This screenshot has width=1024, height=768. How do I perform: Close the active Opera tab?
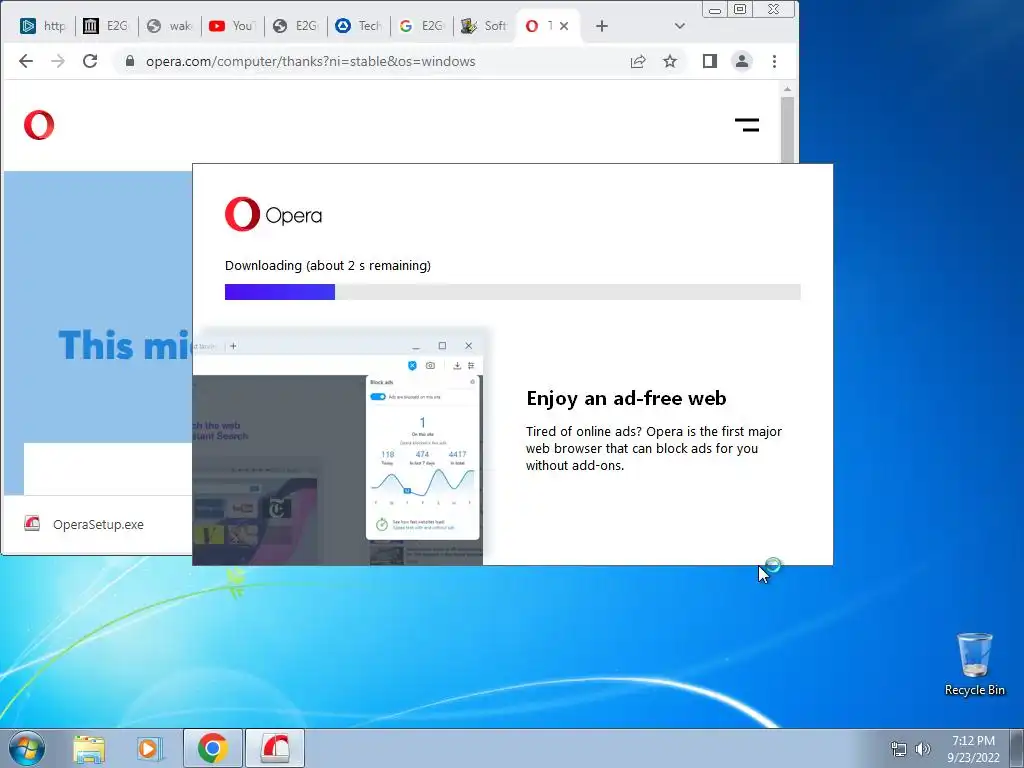[x=564, y=26]
